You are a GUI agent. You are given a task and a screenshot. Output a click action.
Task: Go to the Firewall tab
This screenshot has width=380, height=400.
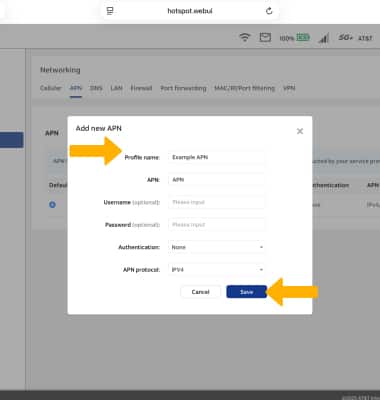pos(141,88)
